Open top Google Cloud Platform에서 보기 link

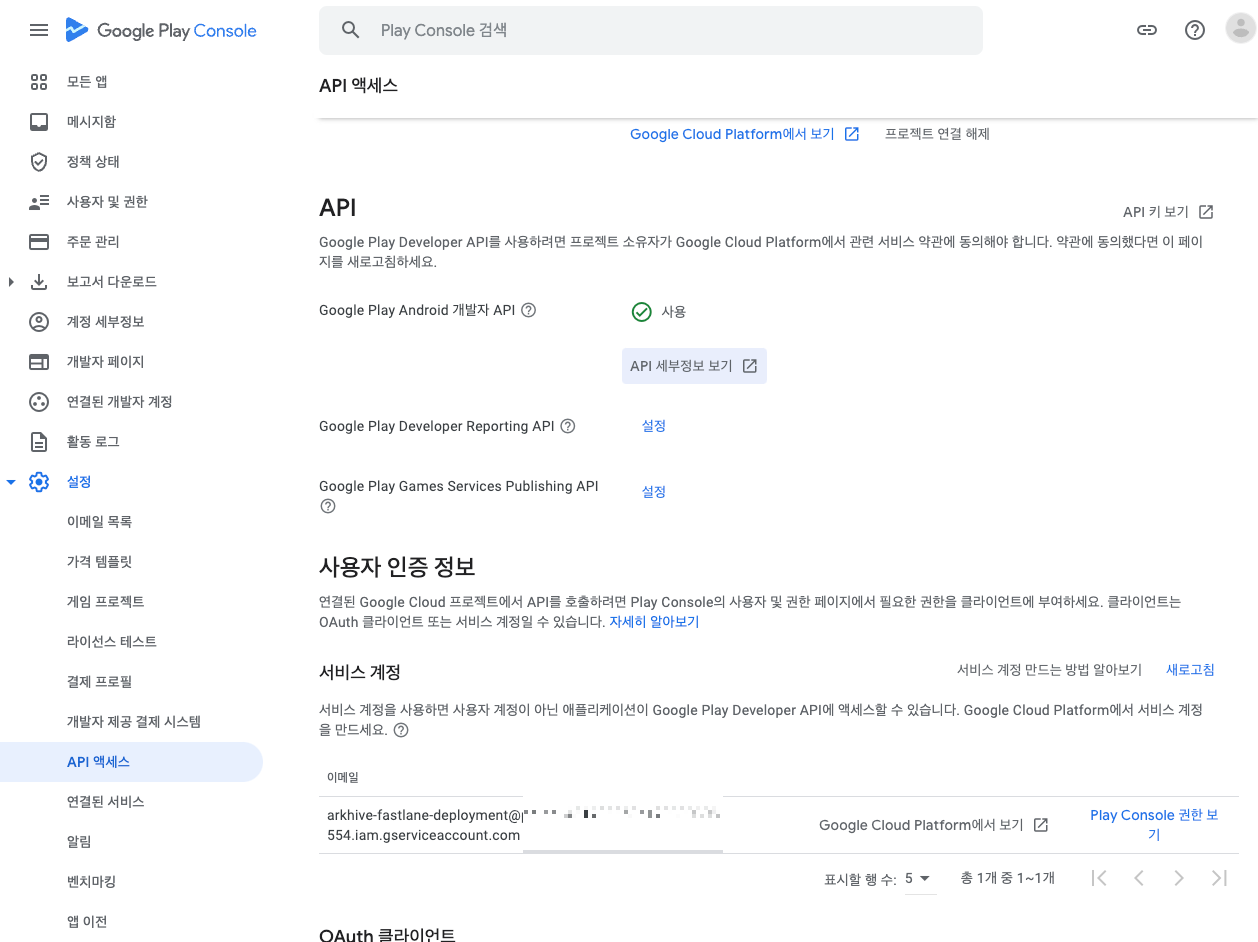point(744,134)
